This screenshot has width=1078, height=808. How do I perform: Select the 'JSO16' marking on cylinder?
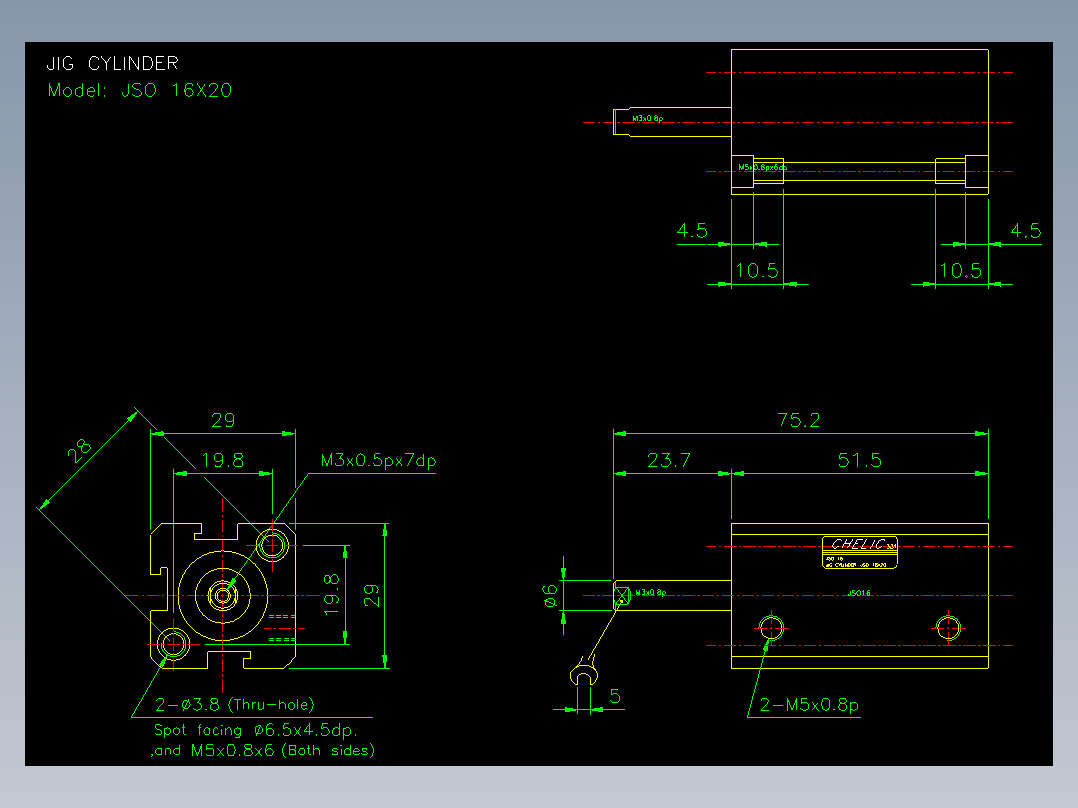pyautogui.click(x=859, y=593)
